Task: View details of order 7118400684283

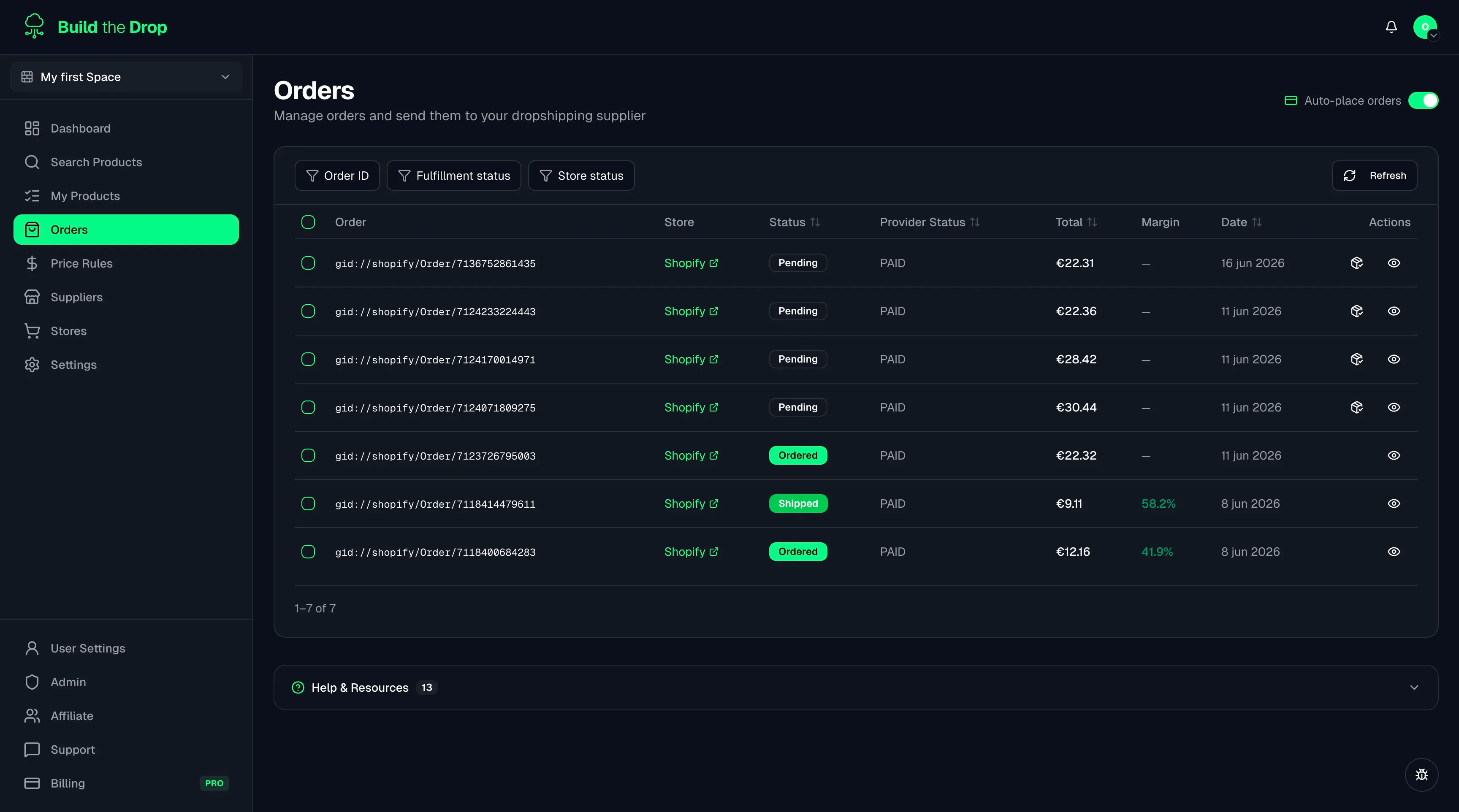Action: pyautogui.click(x=1394, y=552)
